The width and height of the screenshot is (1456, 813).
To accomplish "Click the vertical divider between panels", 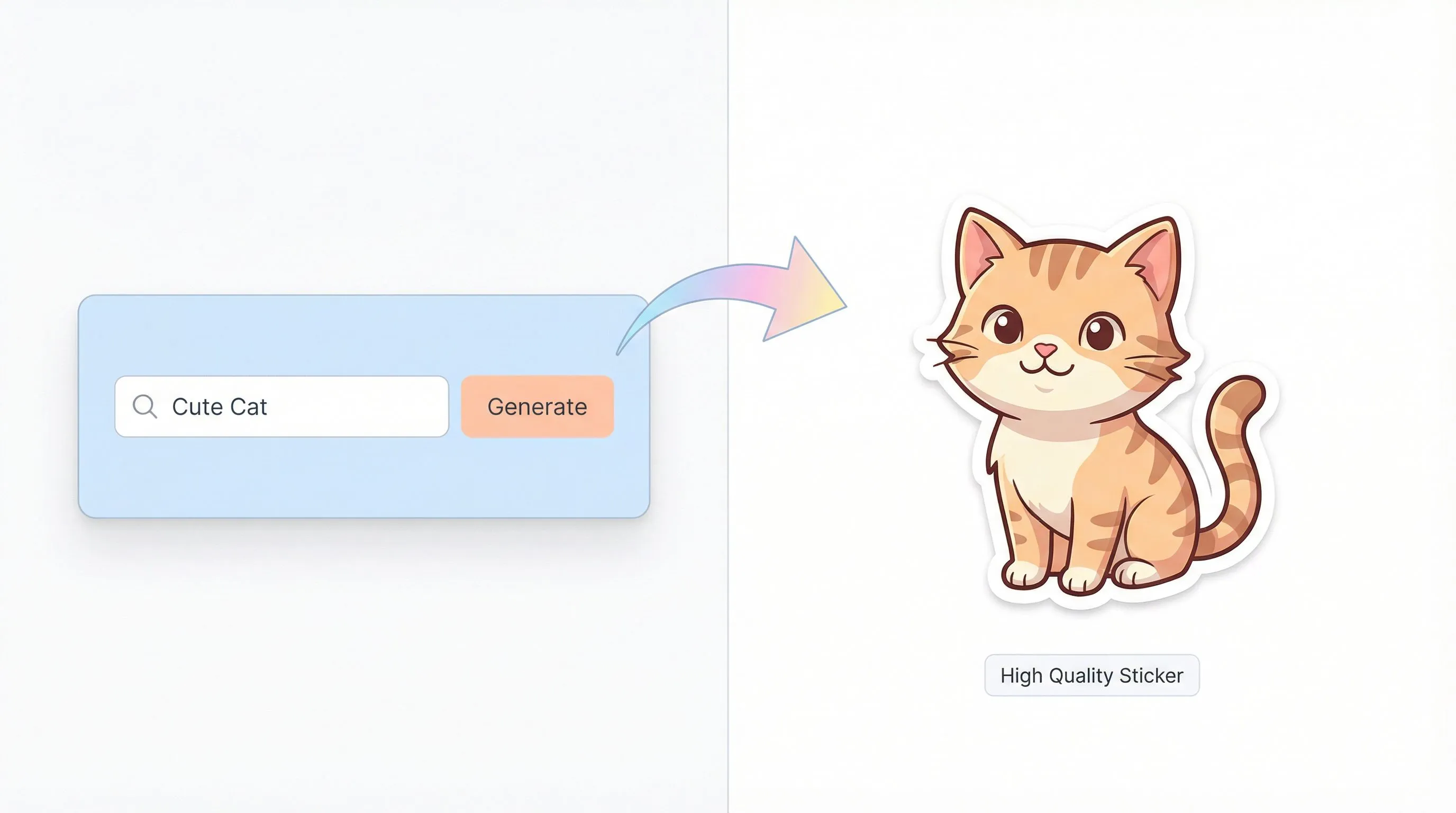I will point(728,406).
